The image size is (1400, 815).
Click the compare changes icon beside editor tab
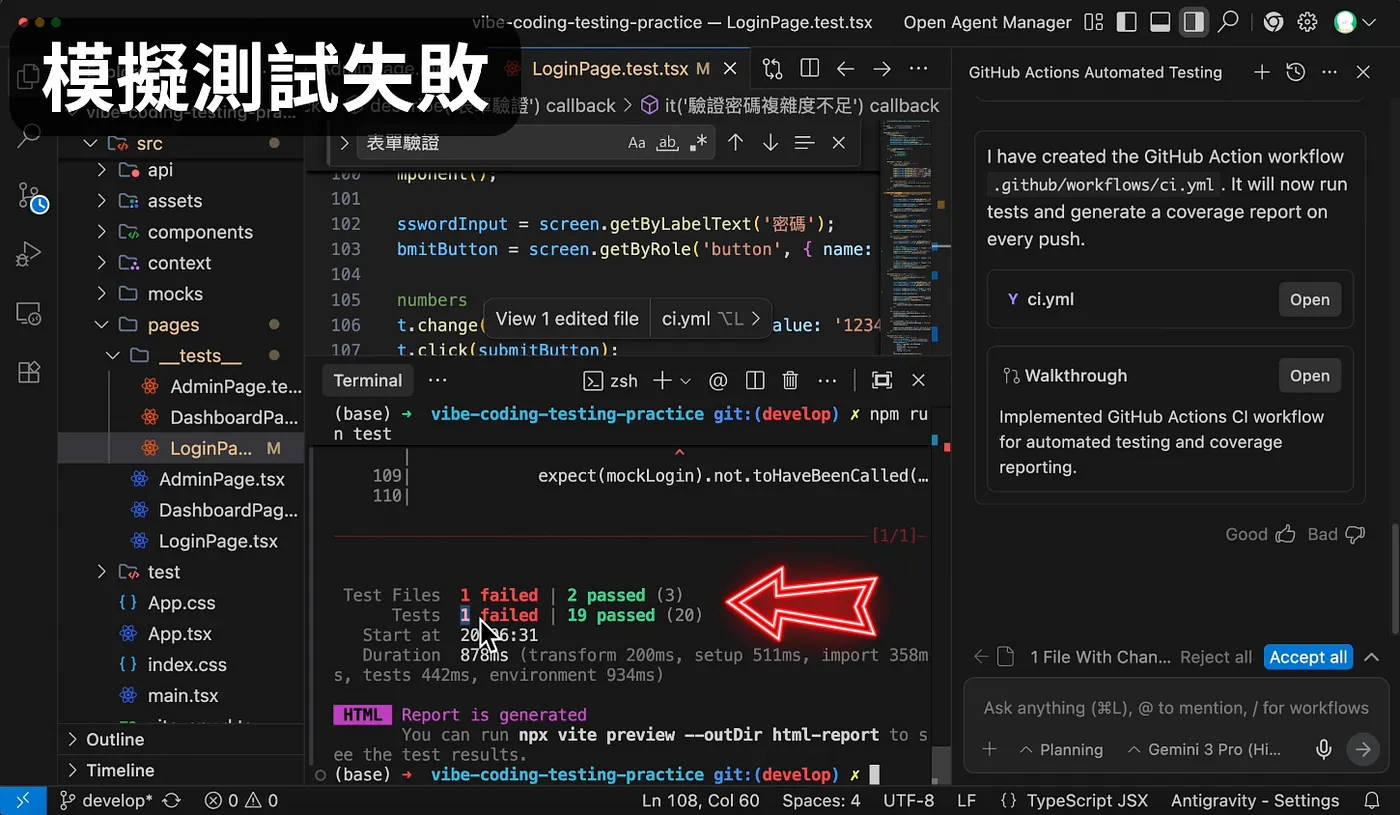[x=773, y=69]
